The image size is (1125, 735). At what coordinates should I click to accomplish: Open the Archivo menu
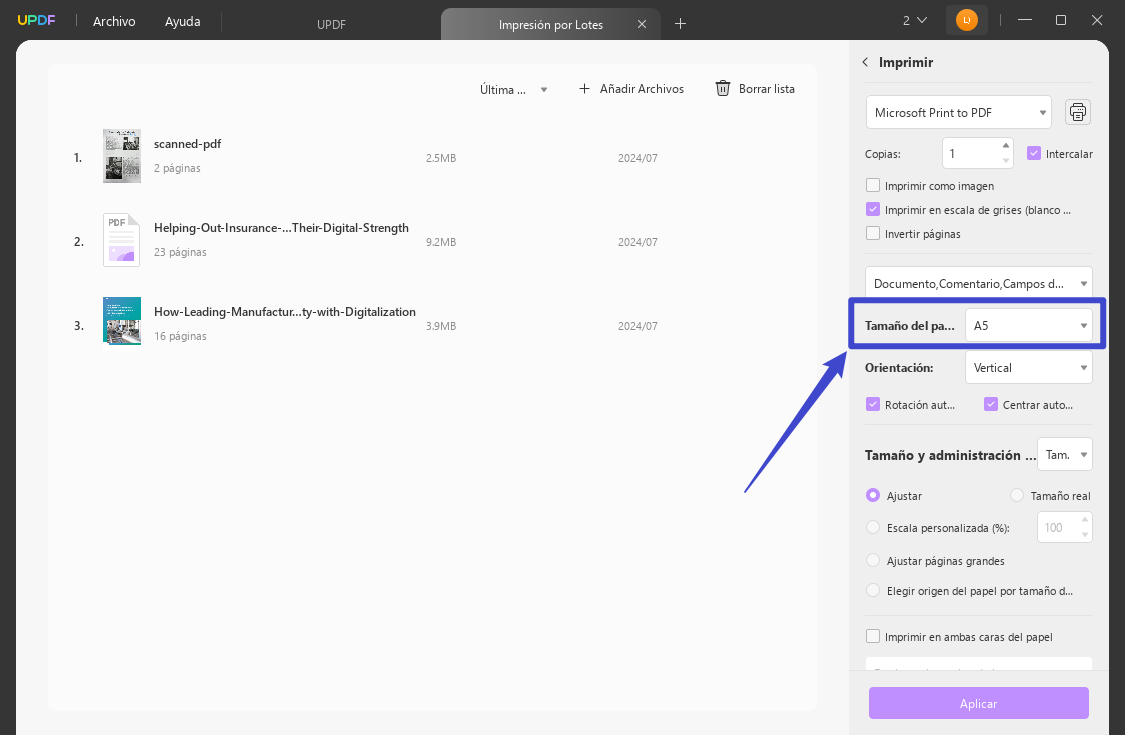114,21
